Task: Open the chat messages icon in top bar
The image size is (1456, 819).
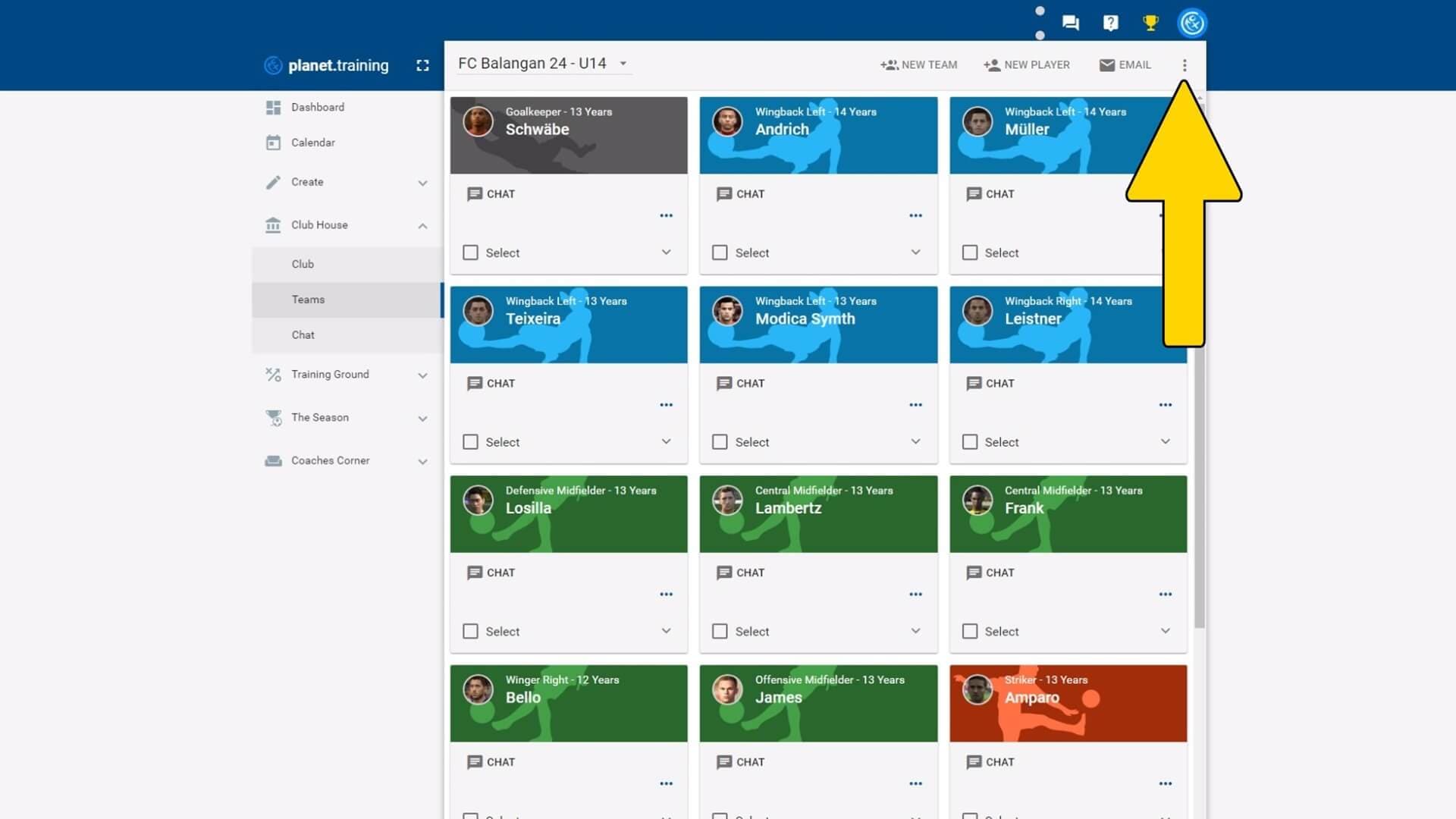Action: [x=1070, y=23]
